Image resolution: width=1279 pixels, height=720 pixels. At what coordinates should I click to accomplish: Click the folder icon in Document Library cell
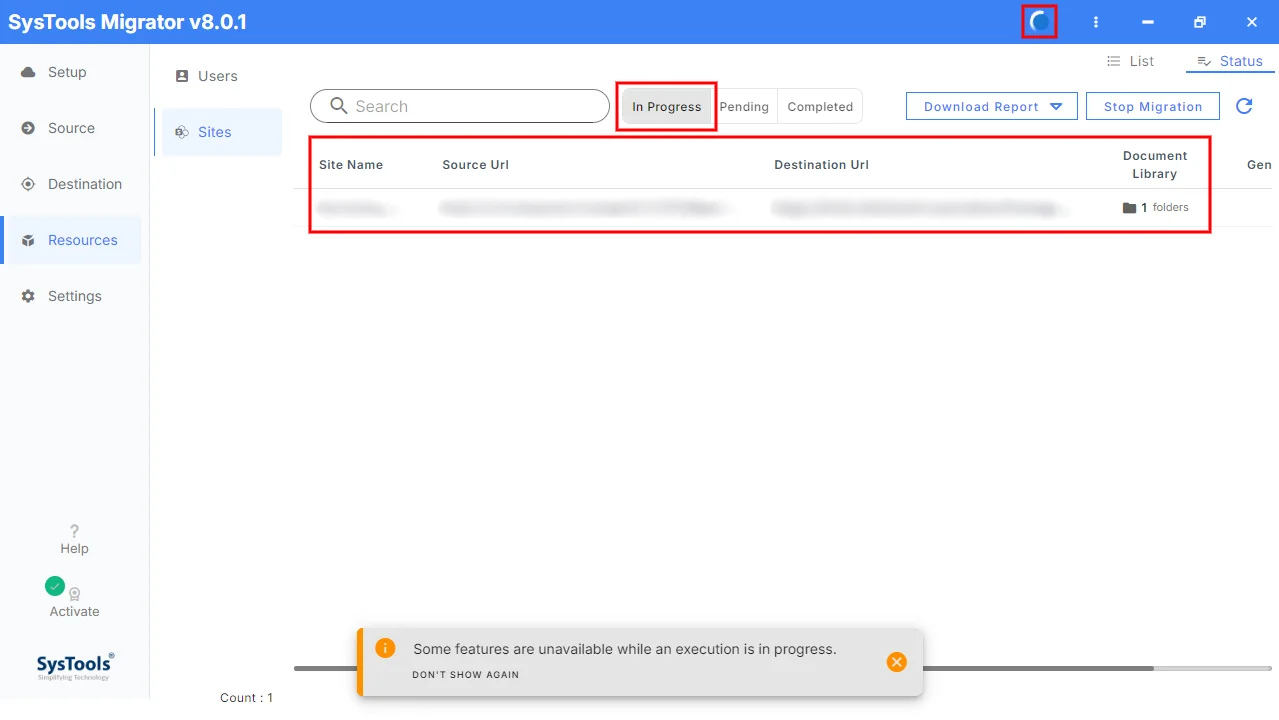1129,208
